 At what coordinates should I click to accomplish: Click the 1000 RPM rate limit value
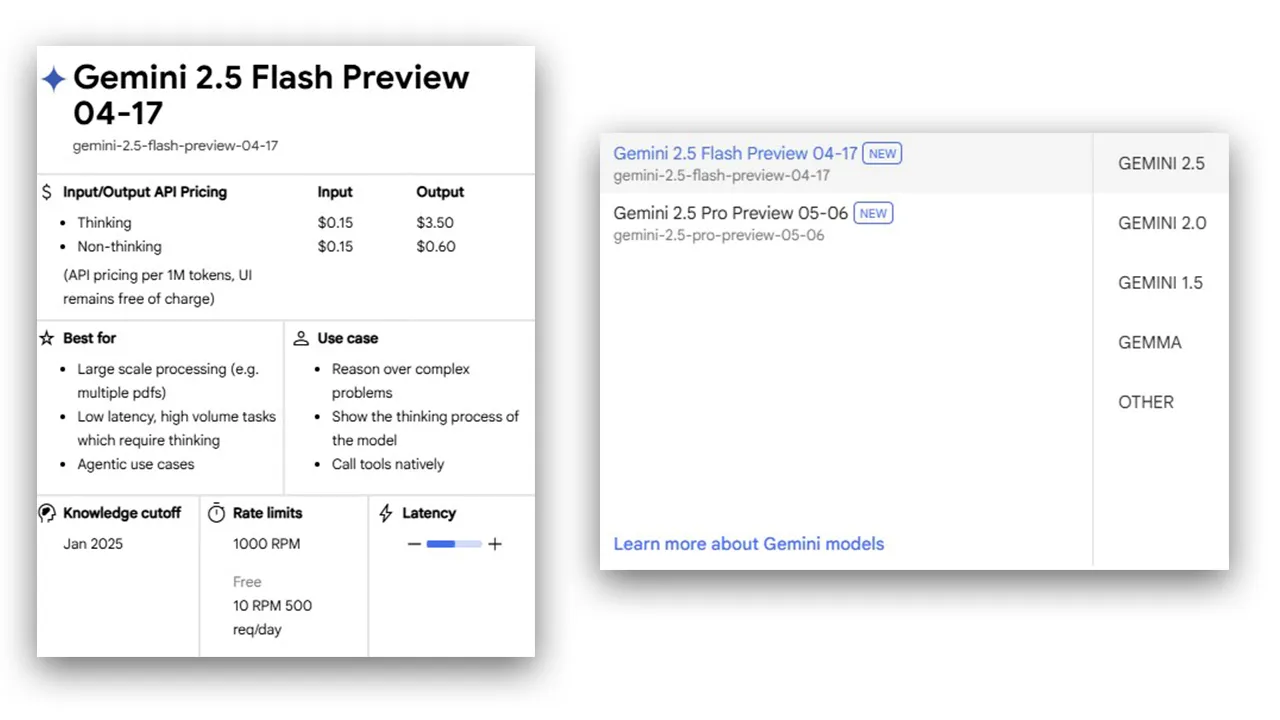(266, 544)
